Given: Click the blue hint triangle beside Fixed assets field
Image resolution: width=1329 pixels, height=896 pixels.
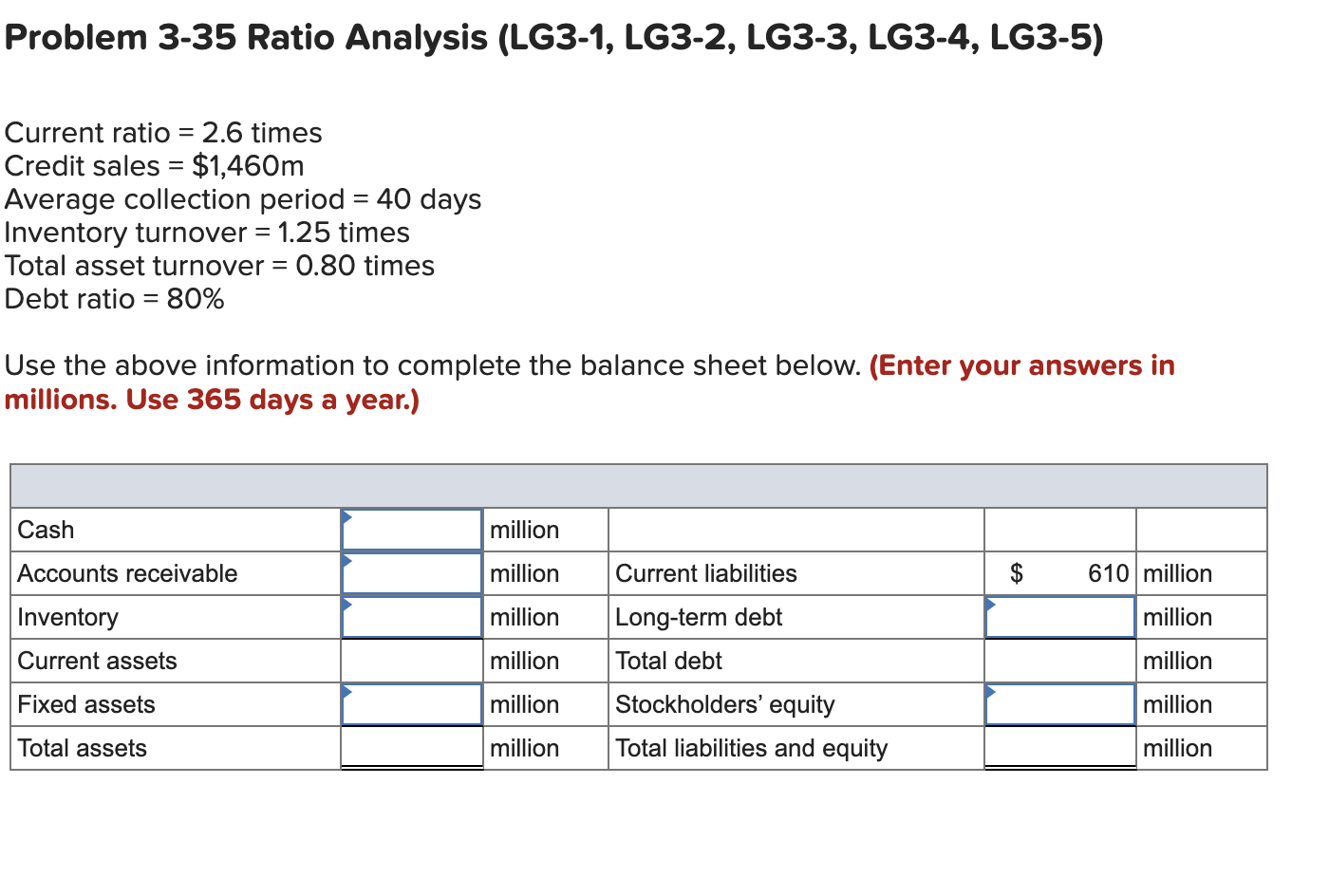Looking at the screenshot, I should [347, 690].
